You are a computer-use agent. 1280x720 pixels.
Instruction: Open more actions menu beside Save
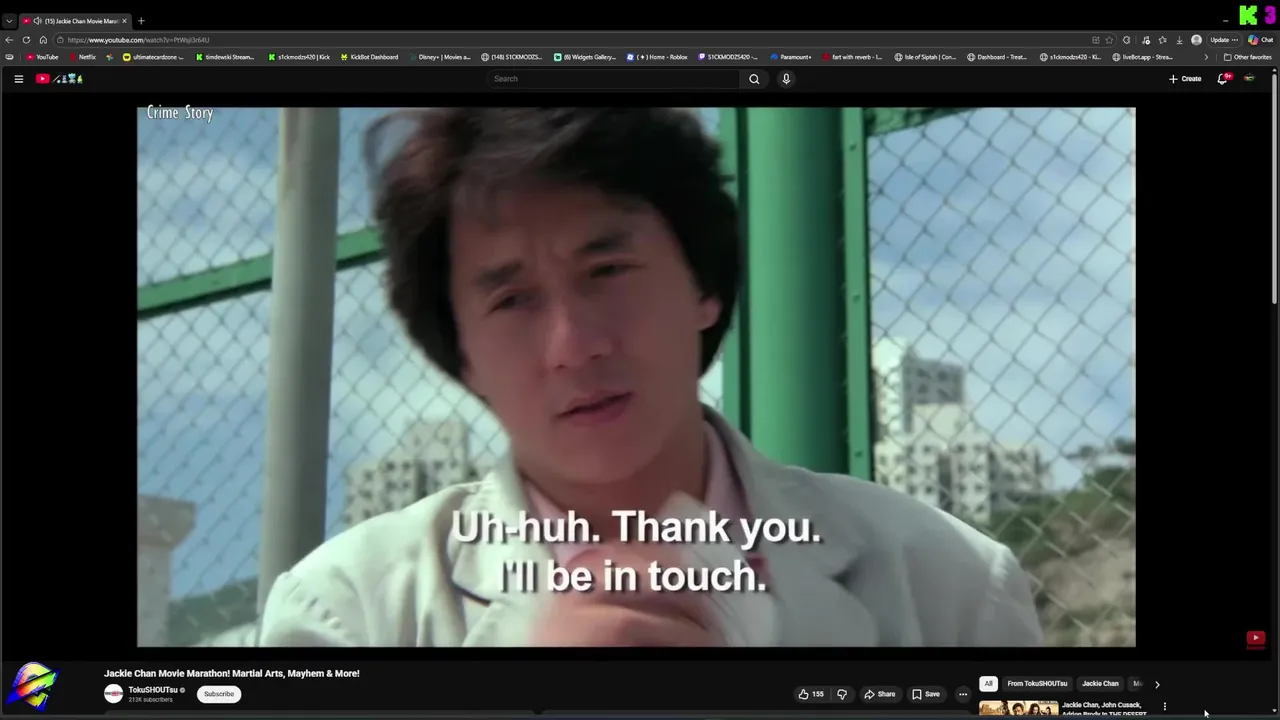(x=963, y=694)
